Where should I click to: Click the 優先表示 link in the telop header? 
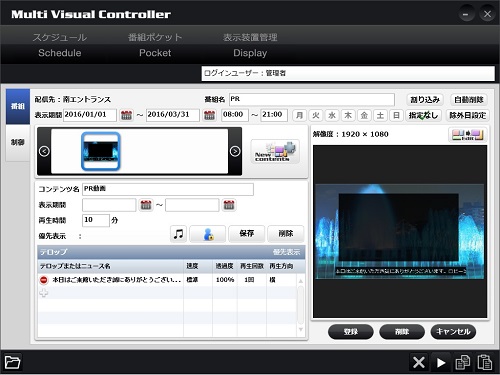pyautogui.click(x=287, y=252)
